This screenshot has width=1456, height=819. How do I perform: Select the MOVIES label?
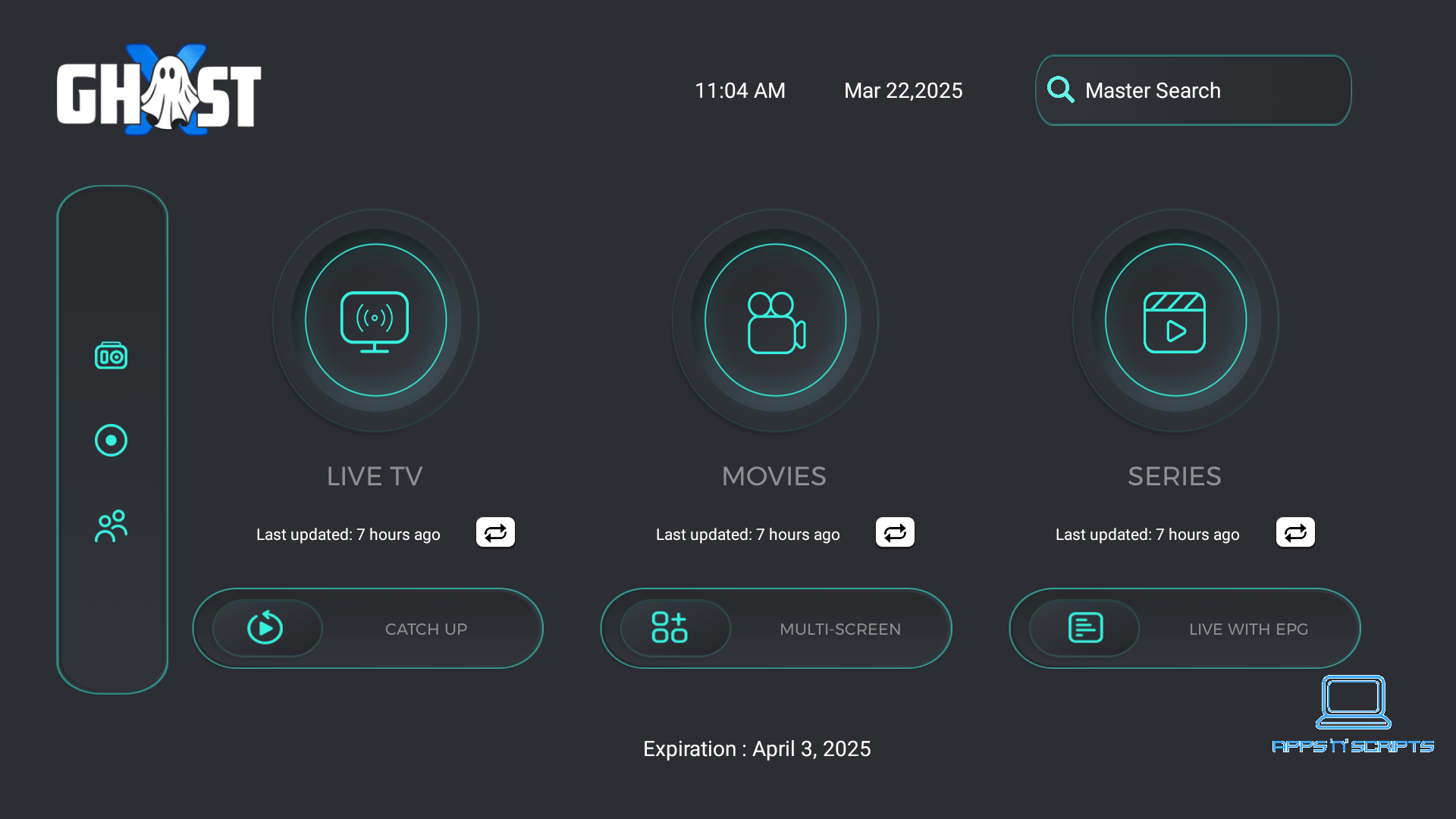[x=774, y=476]
